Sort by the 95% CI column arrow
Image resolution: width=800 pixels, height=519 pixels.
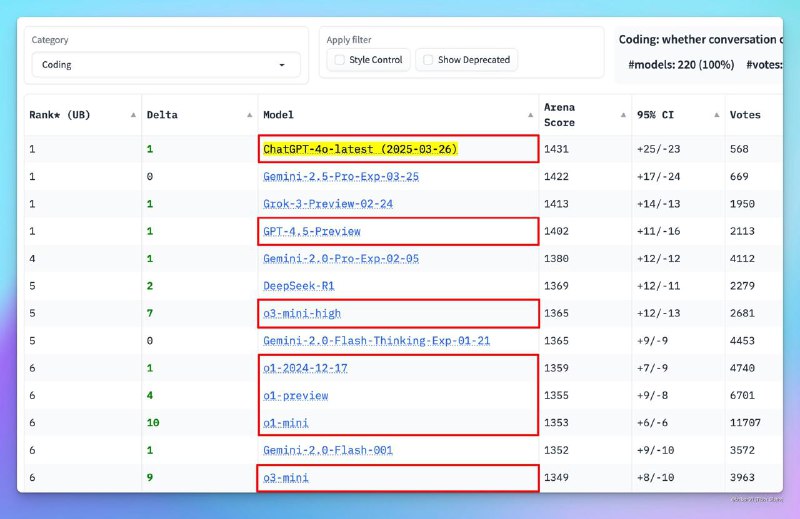716,115
